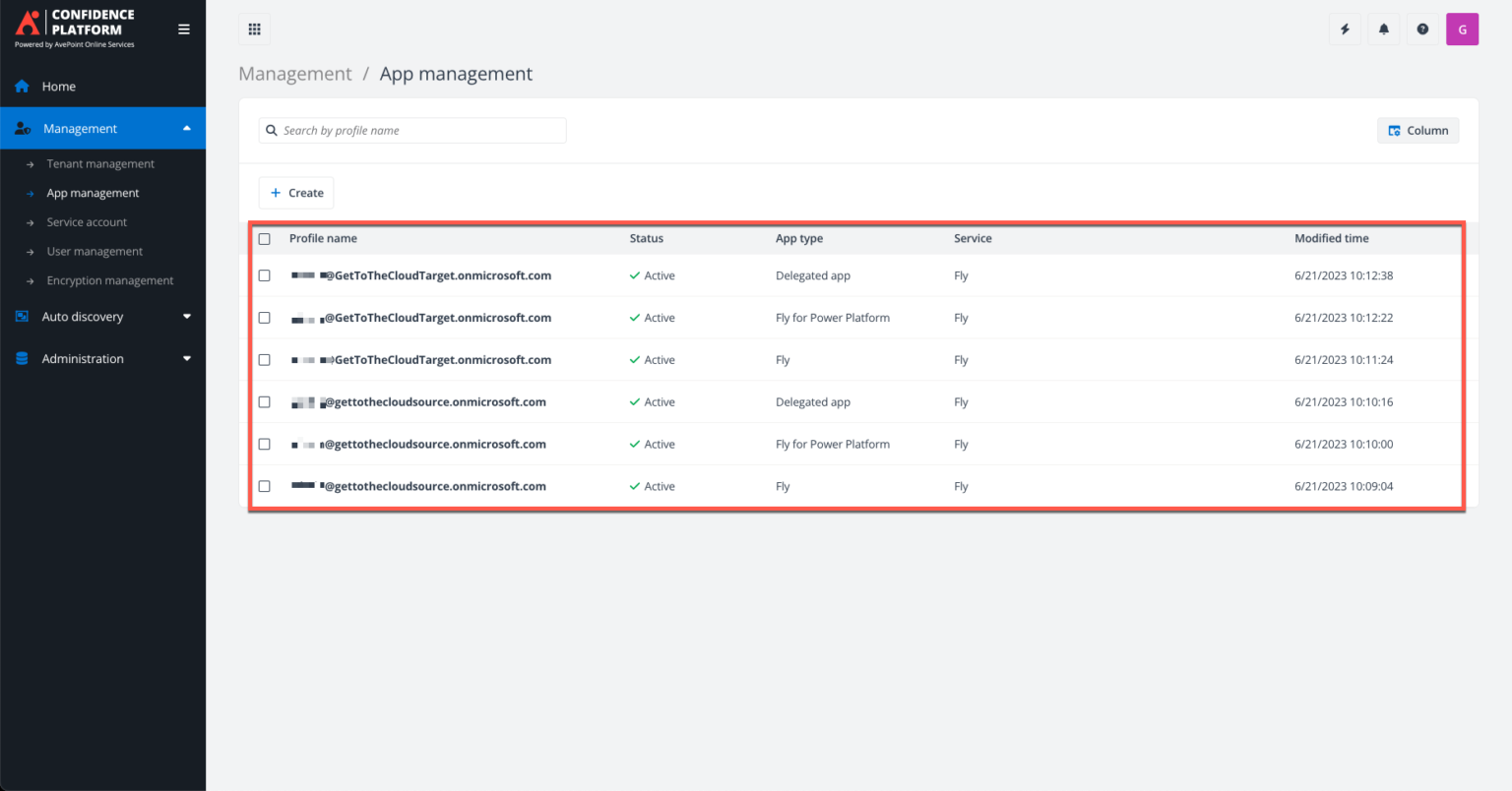Open the Column settings button
This screenshot has width=1512, height=791.
pos(1417,130)
